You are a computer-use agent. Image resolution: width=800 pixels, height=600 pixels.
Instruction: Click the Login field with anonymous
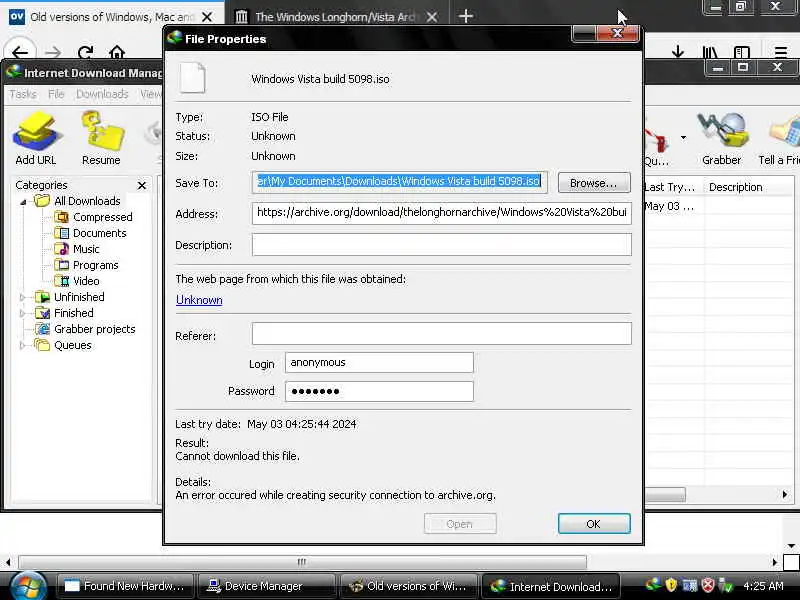pyautogui.click(x=379, y=363)
